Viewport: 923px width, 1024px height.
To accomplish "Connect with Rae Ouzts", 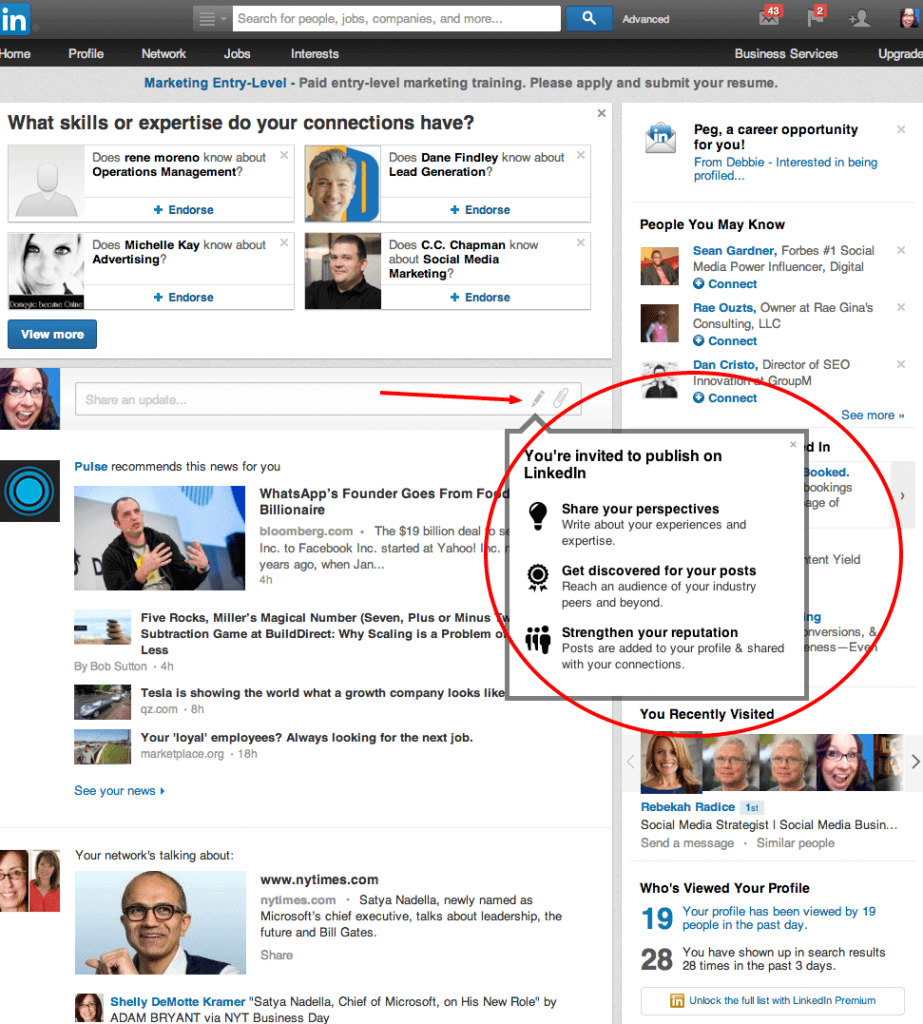I will pos(725,340).
